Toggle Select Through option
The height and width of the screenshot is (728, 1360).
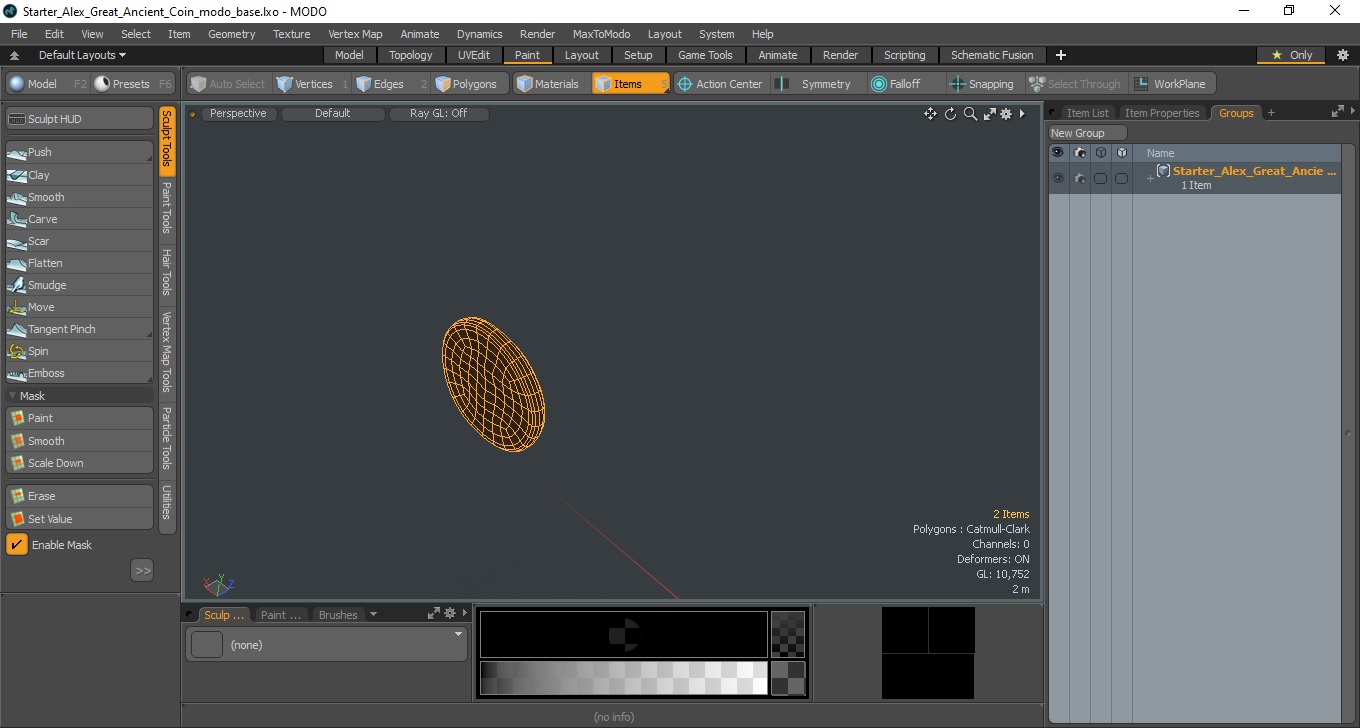pyautogui.click(x=1076, y=84)
